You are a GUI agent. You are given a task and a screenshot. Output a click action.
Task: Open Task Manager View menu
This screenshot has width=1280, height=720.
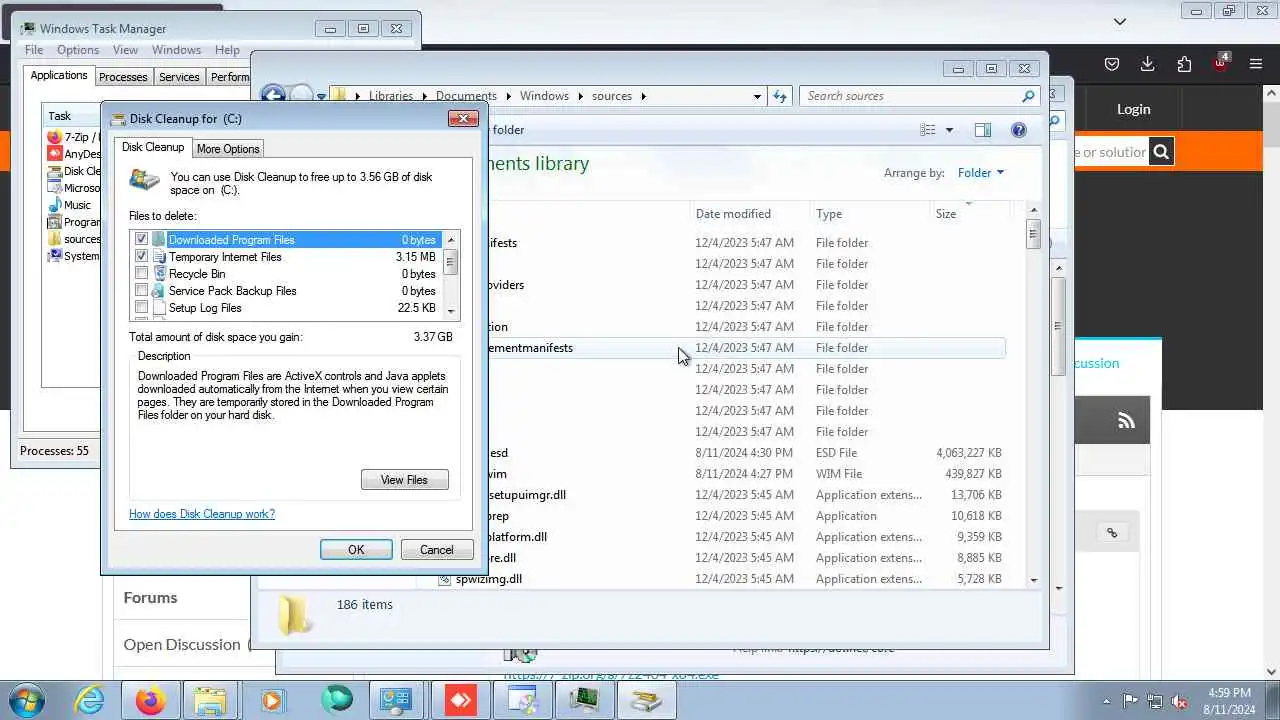tap(125, 50)
